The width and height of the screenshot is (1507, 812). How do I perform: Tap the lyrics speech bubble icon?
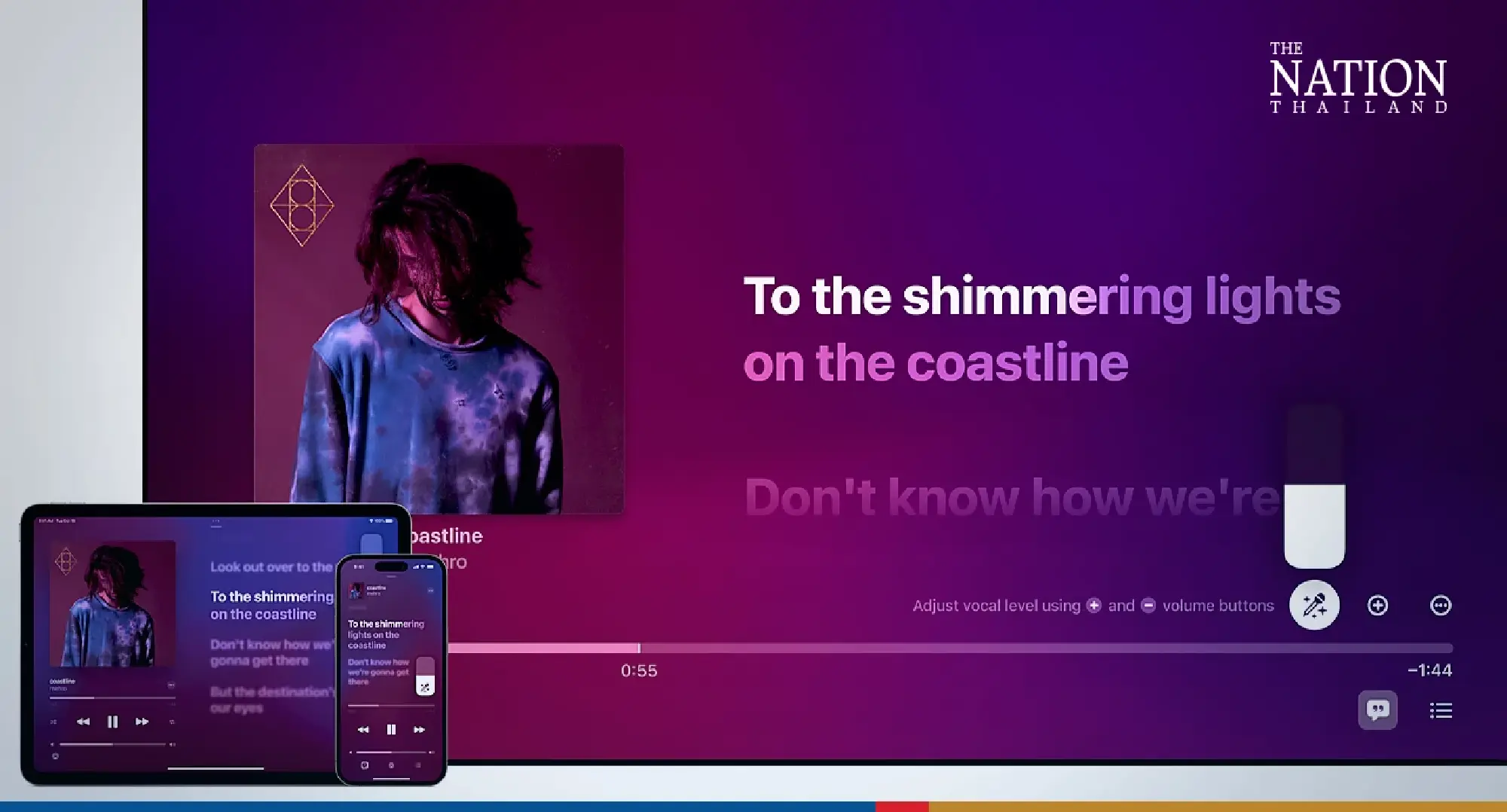click(x=1377, y=710)
